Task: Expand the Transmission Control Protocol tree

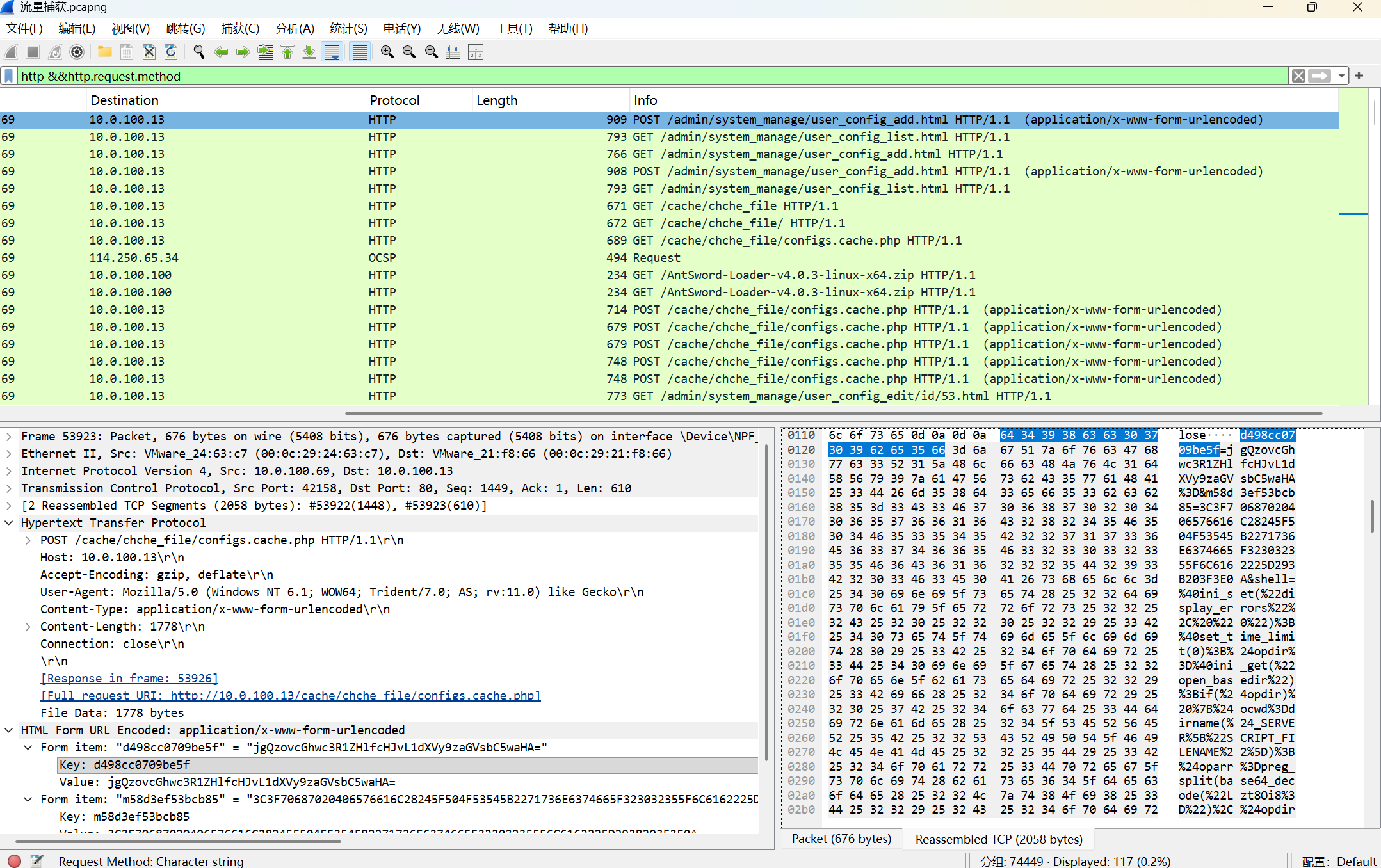Action: click(9, 488)
